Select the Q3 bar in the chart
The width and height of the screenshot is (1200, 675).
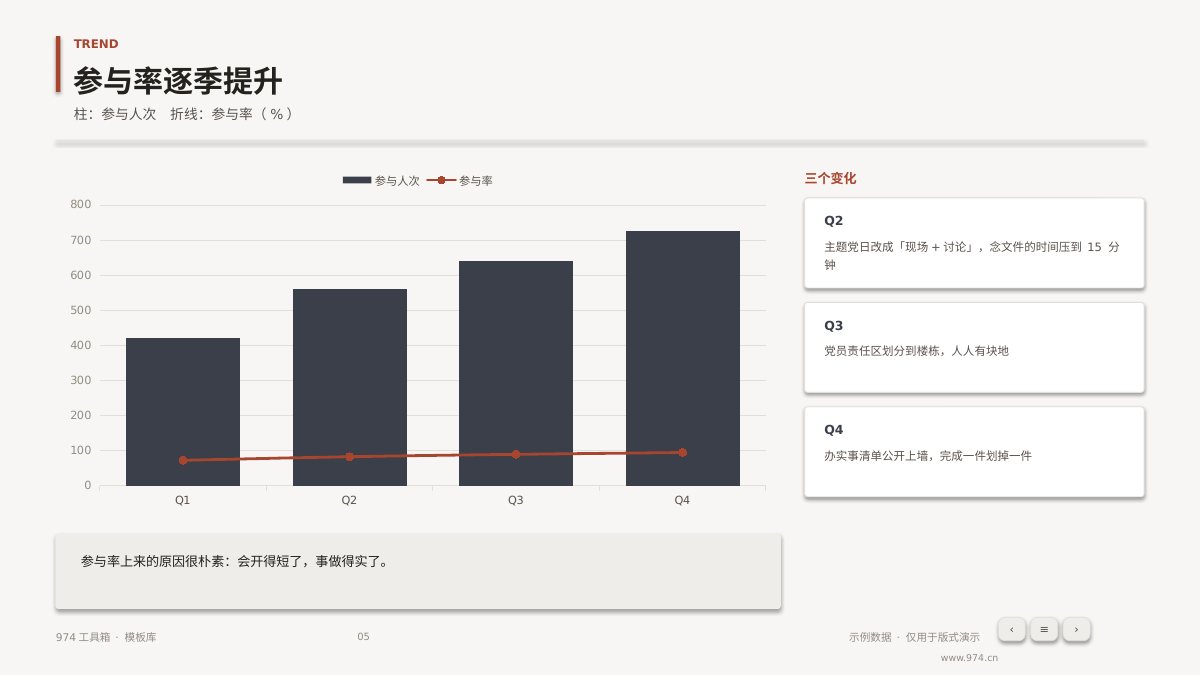[516, 373]
